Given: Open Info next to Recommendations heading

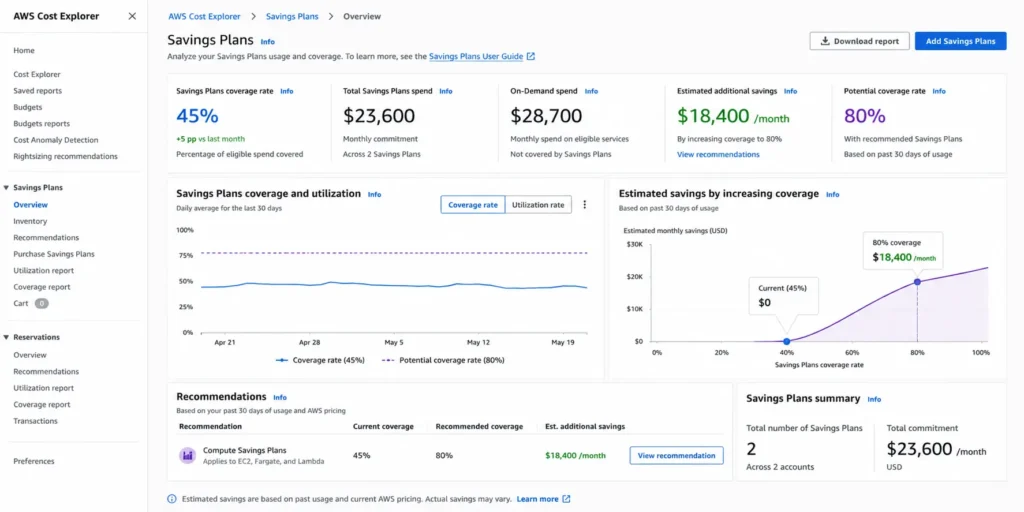Looking at the screenshot, I should pyautogui.click(x=280, y=397).
